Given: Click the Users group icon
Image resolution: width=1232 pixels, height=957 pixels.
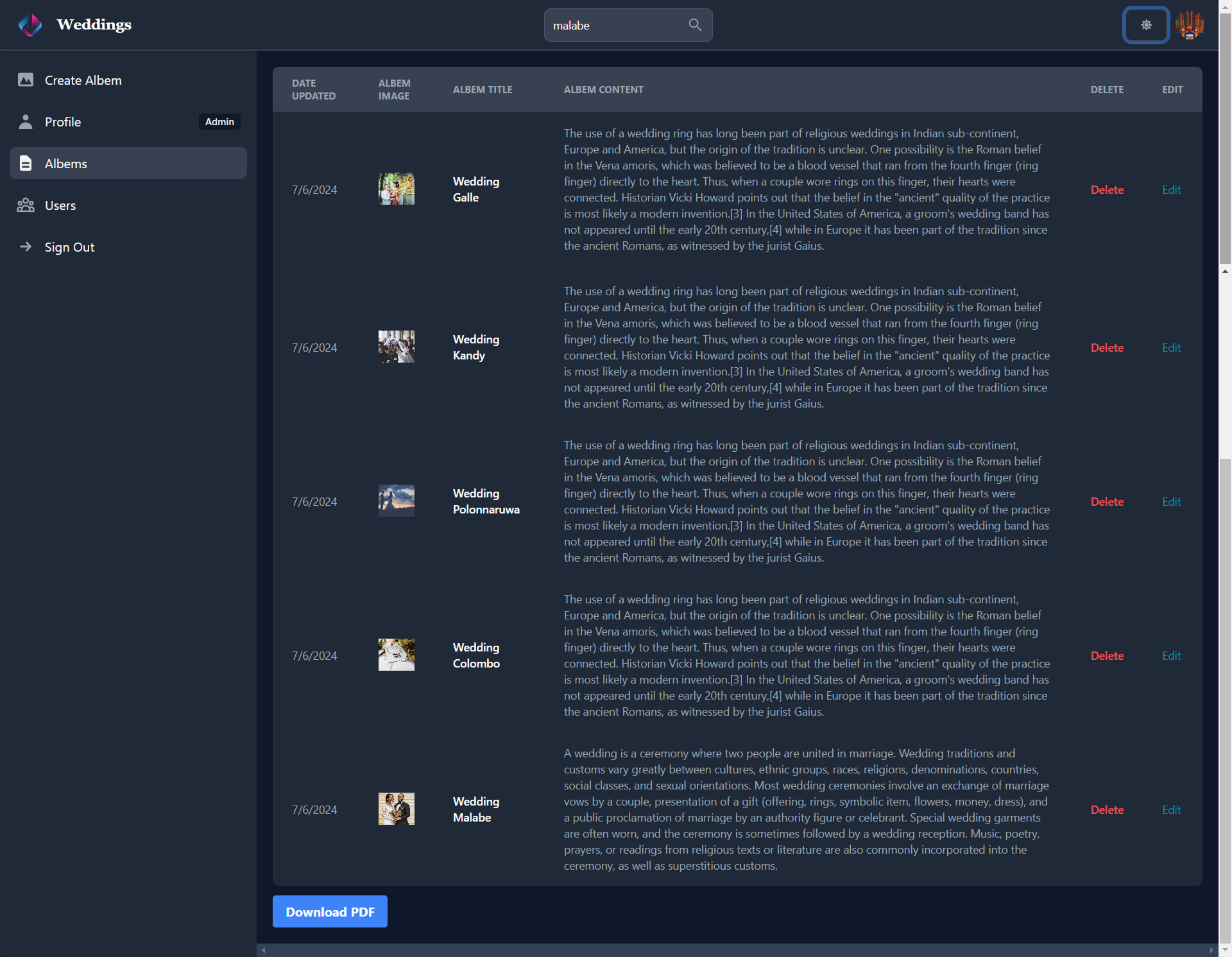Looking at the screenshot, I should (26, 205).
